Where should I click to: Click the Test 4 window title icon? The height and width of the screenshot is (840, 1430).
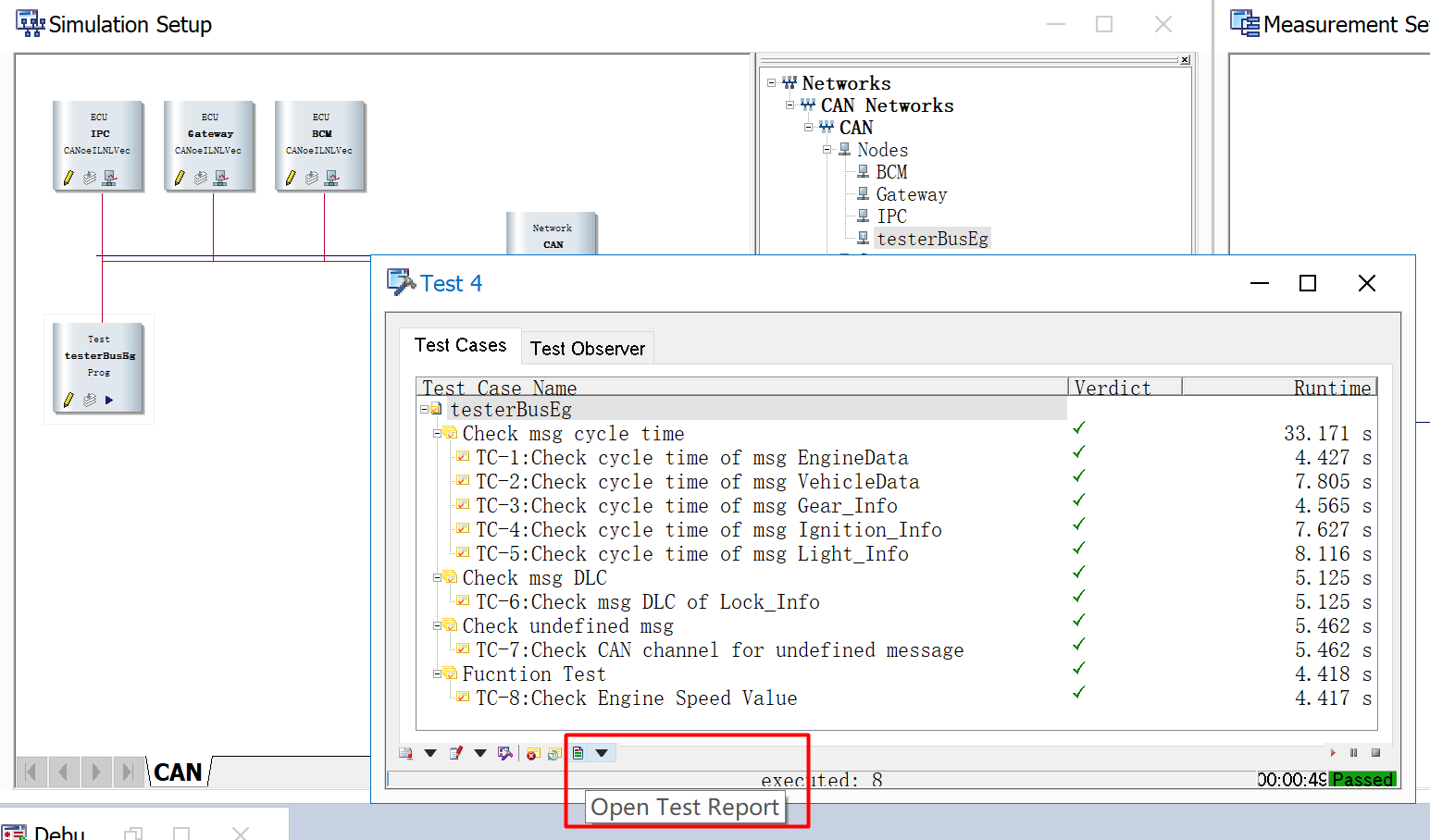coord(401,282)
